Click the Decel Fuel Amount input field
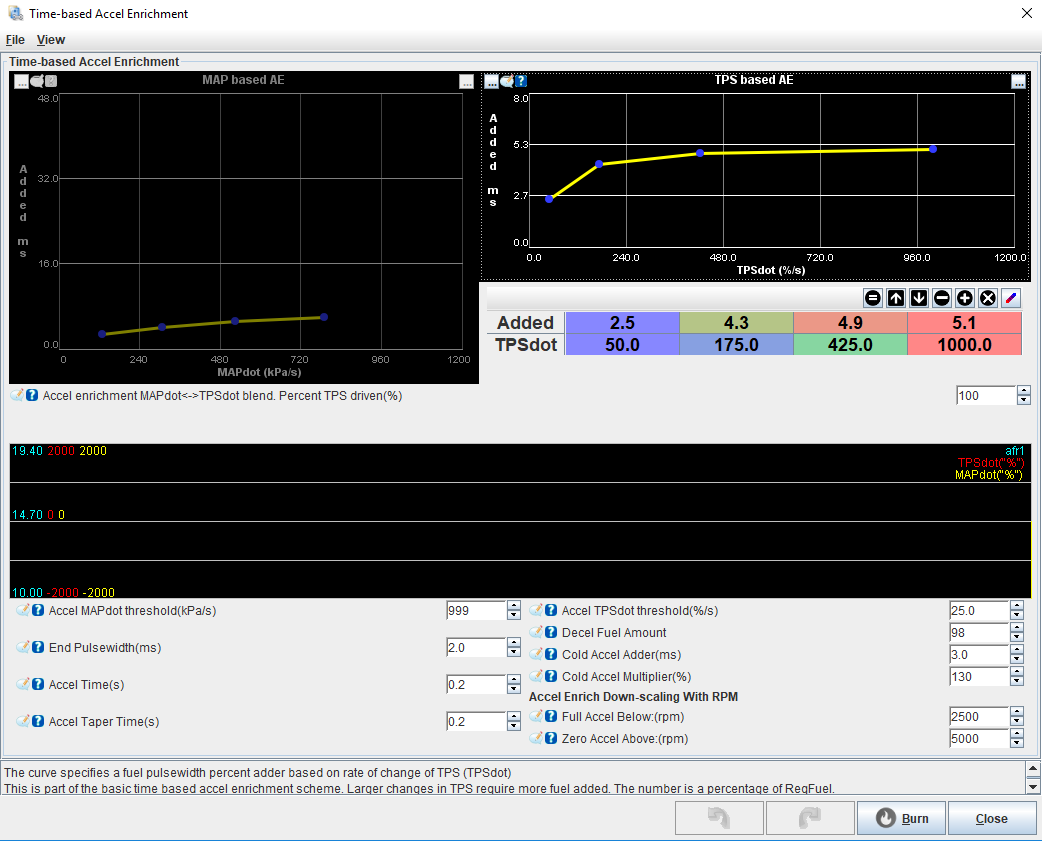 click(x=978, y=632)
